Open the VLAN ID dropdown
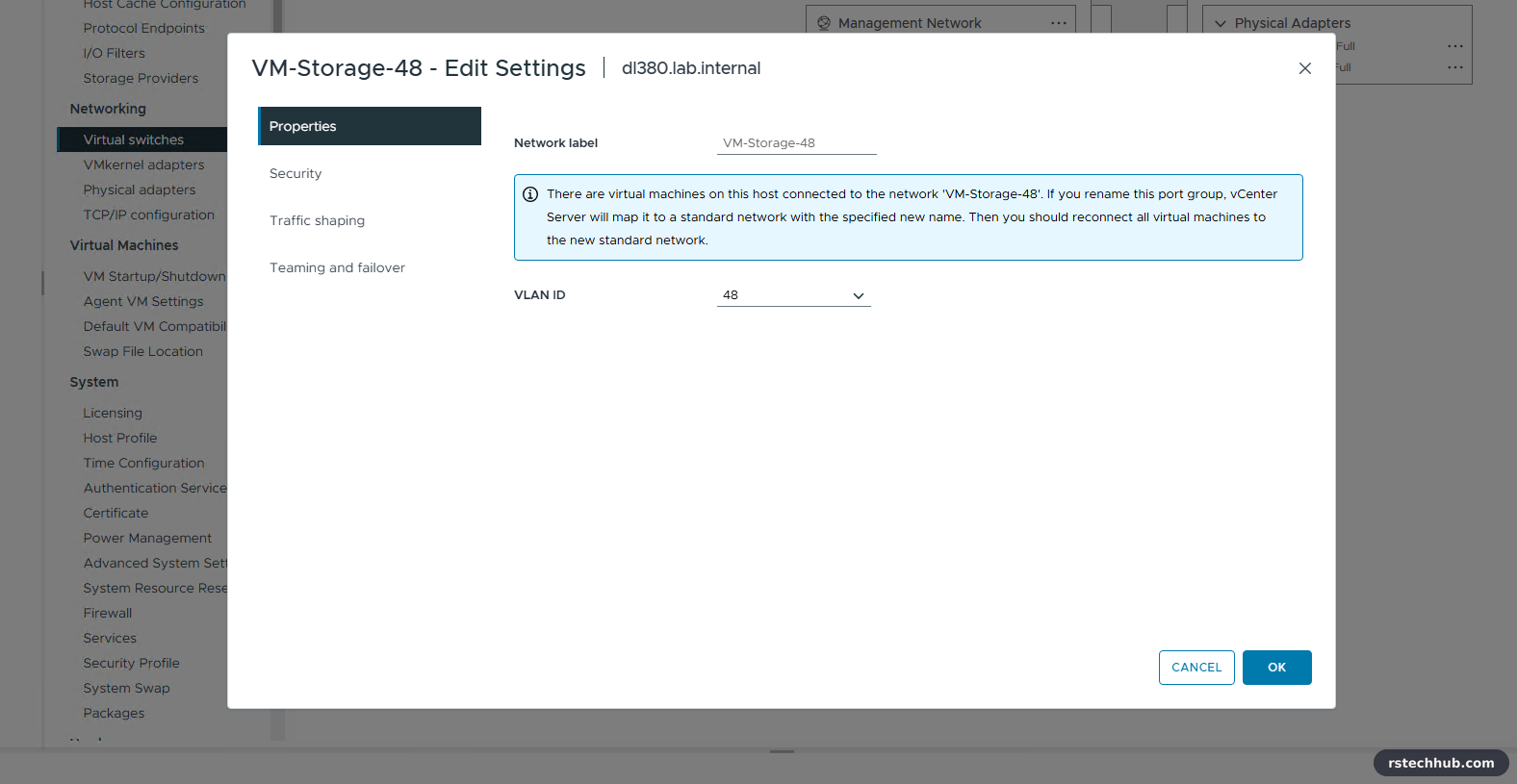The height and width of the screenshot is (784, 1517). [x=793, y=295]
